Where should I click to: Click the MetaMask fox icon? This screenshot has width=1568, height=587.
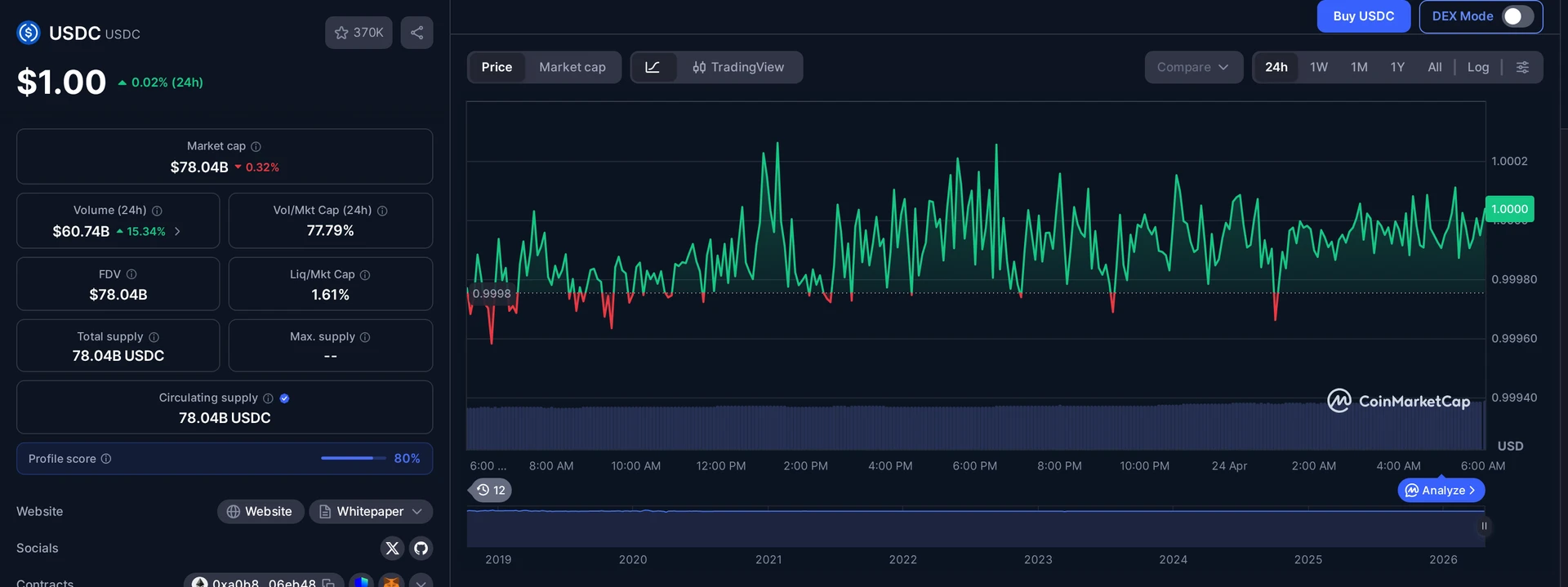coord(392,582)
